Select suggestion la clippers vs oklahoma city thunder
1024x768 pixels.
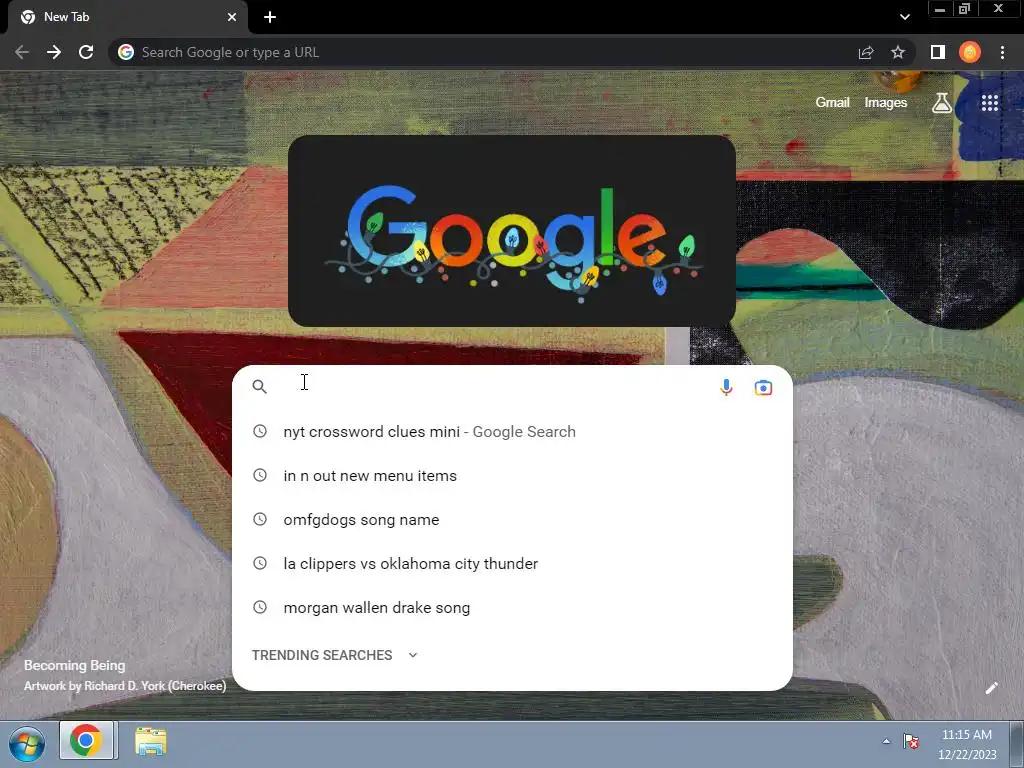512,564
